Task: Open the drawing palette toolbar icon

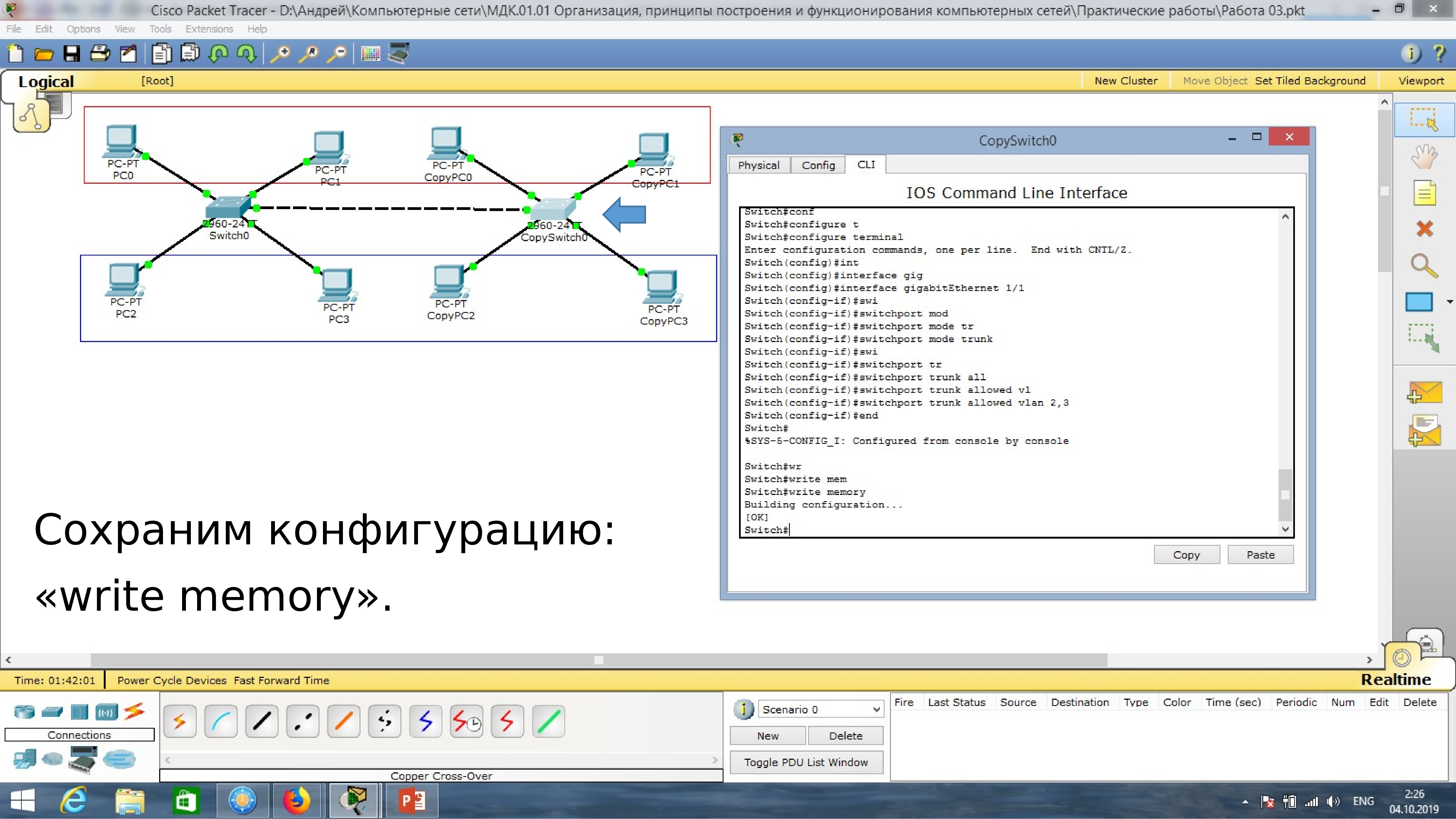Action: pyautogui.click(x=370, y=54)
